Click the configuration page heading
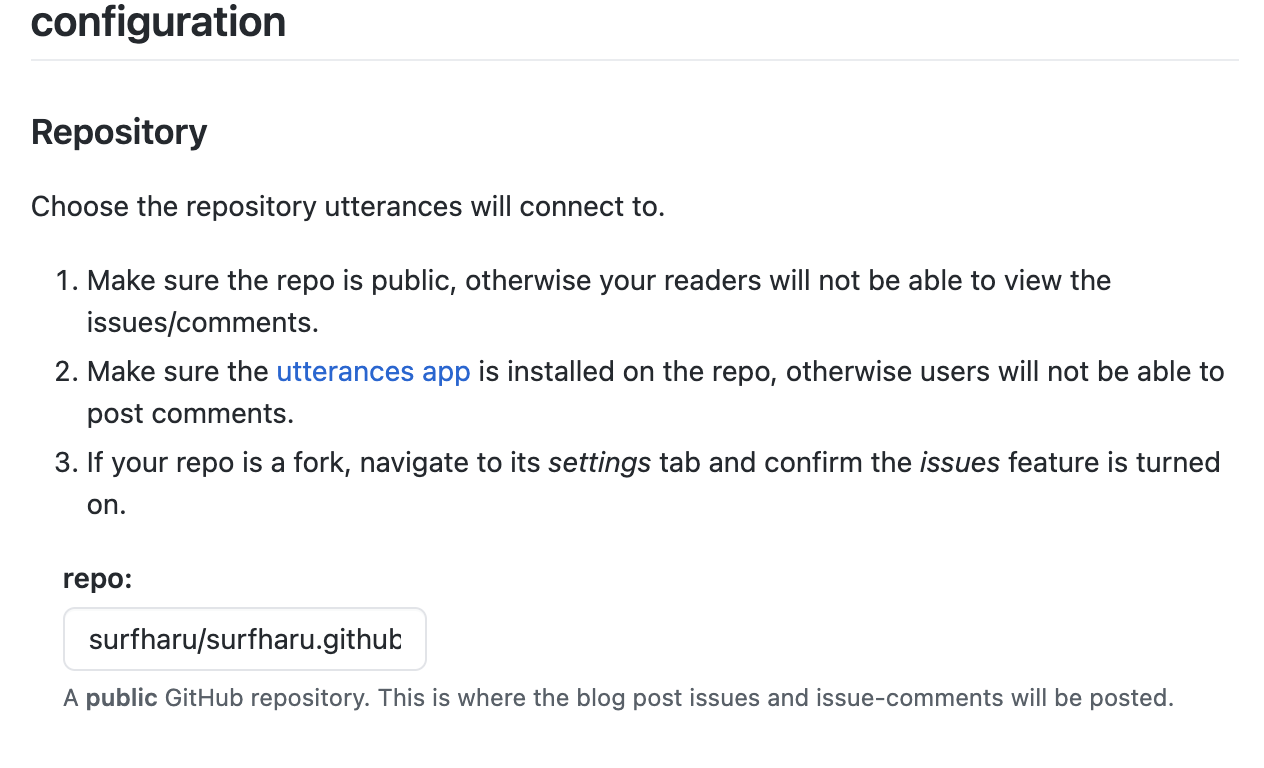The height and width of the screenshot is (768, 1264). point(158,22)
